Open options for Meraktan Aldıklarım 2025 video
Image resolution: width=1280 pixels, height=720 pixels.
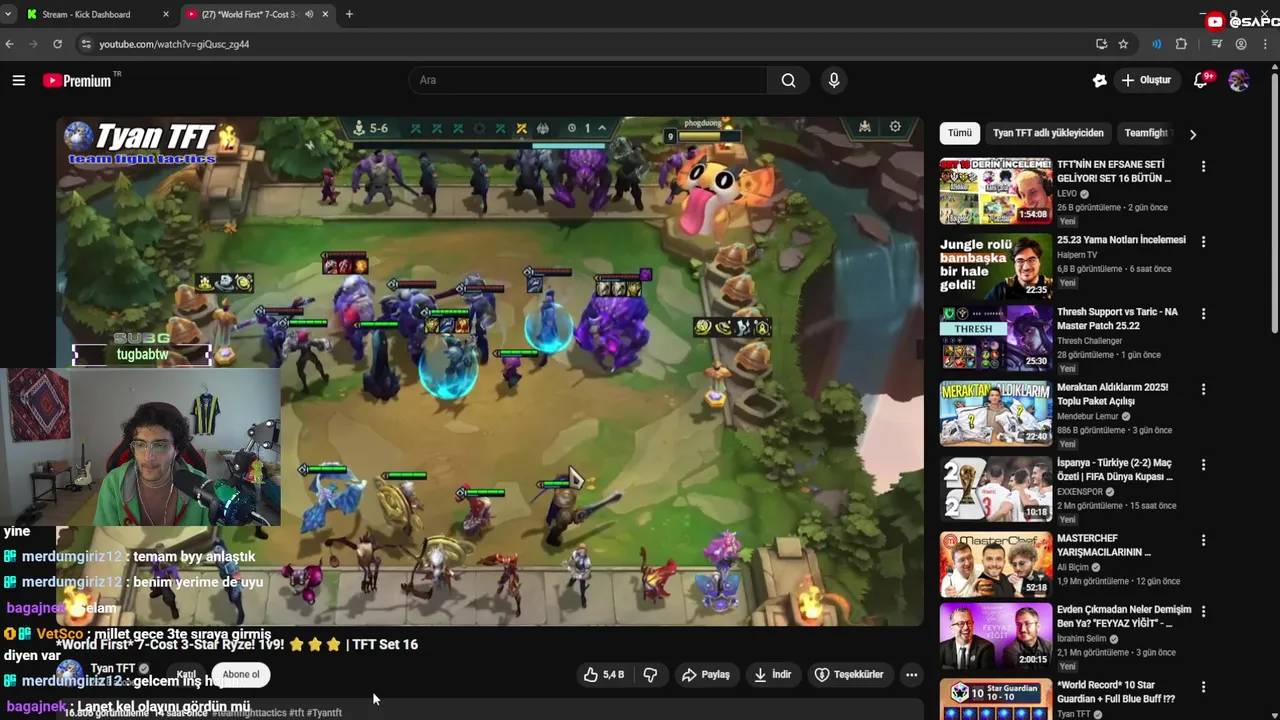tap(1203, 389)
